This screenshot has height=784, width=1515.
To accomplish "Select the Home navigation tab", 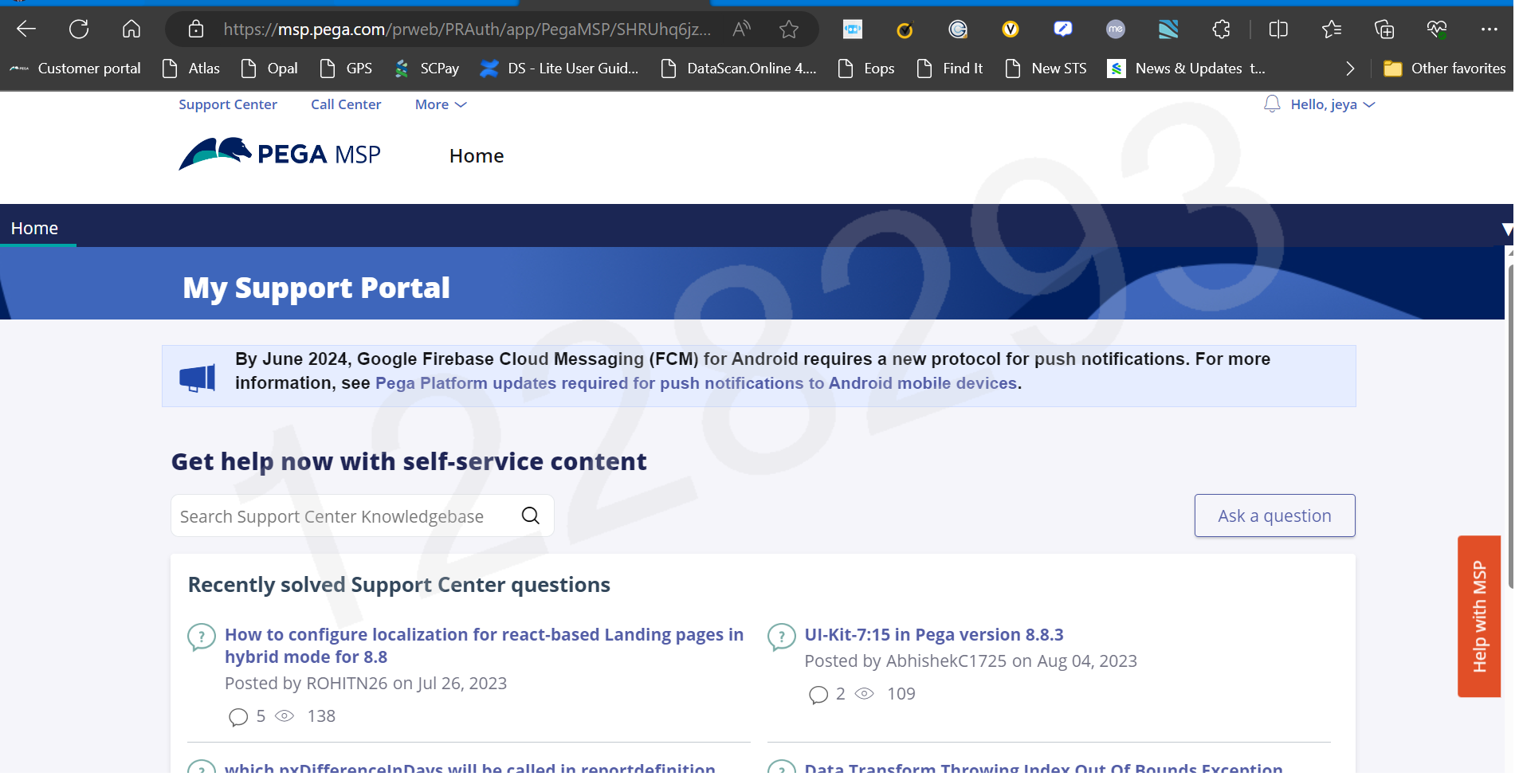I will [x=34, y=228].
